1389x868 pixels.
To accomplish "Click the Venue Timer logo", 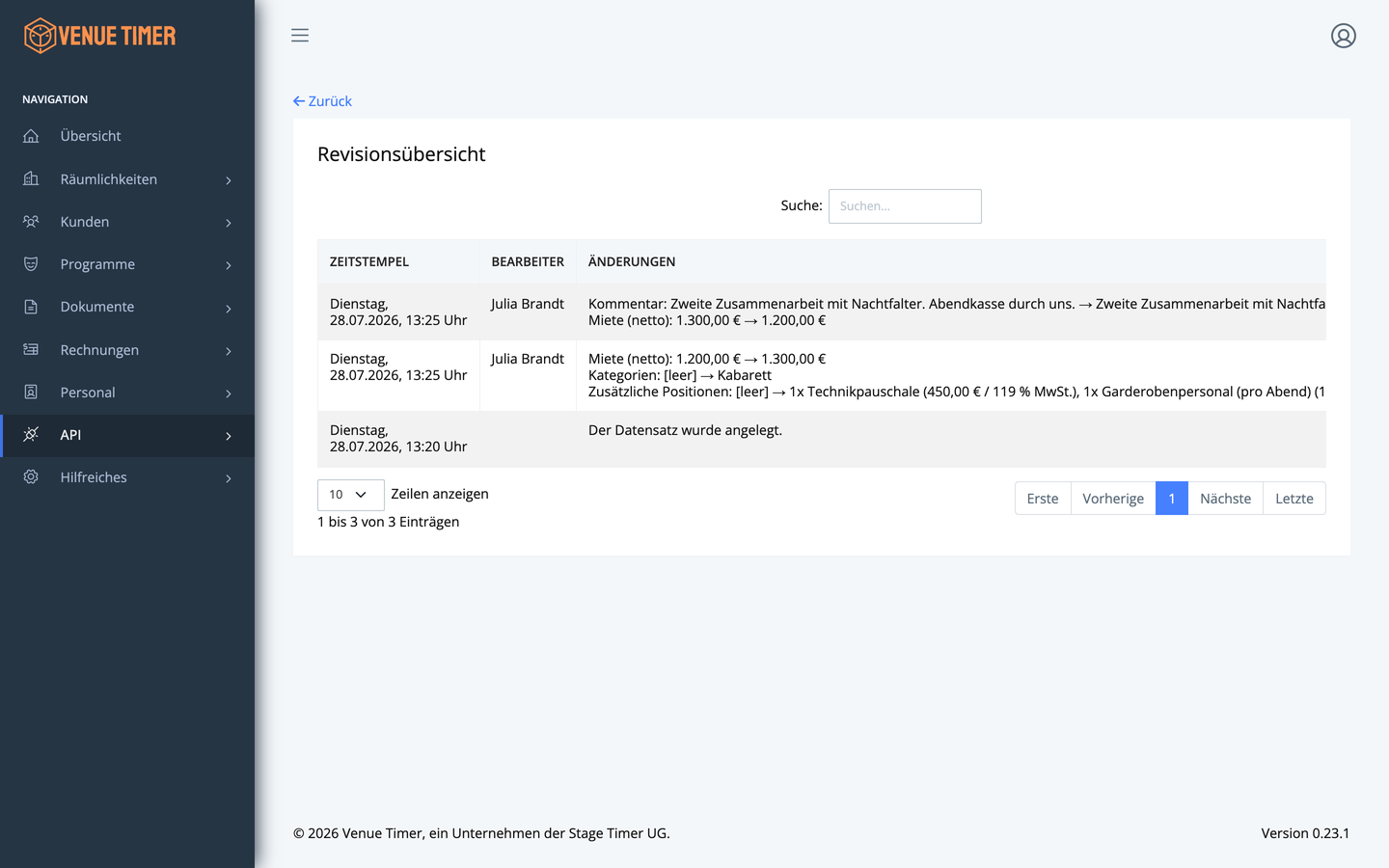I will coord(99,36).
